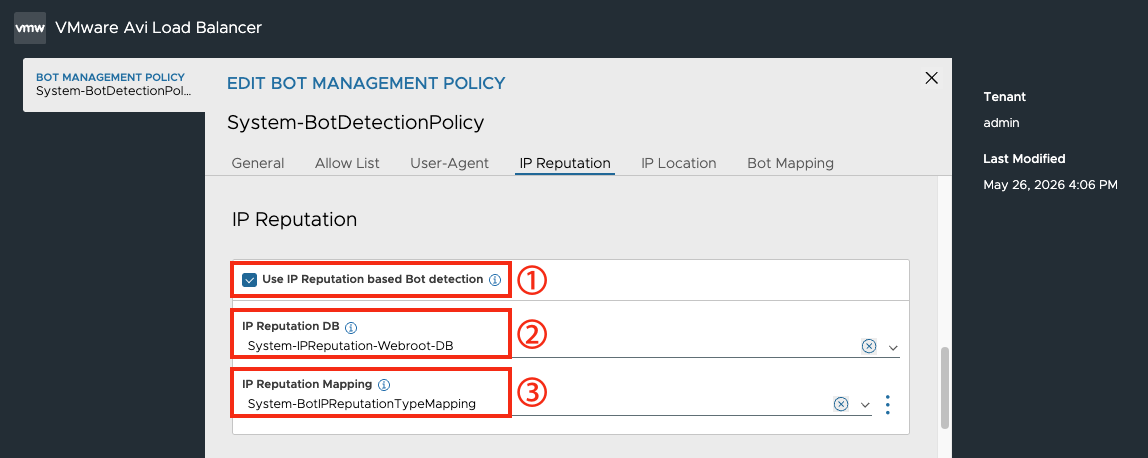
Task: Show info icon next to IP Reputation Mapping
Action: coord(384,385)
